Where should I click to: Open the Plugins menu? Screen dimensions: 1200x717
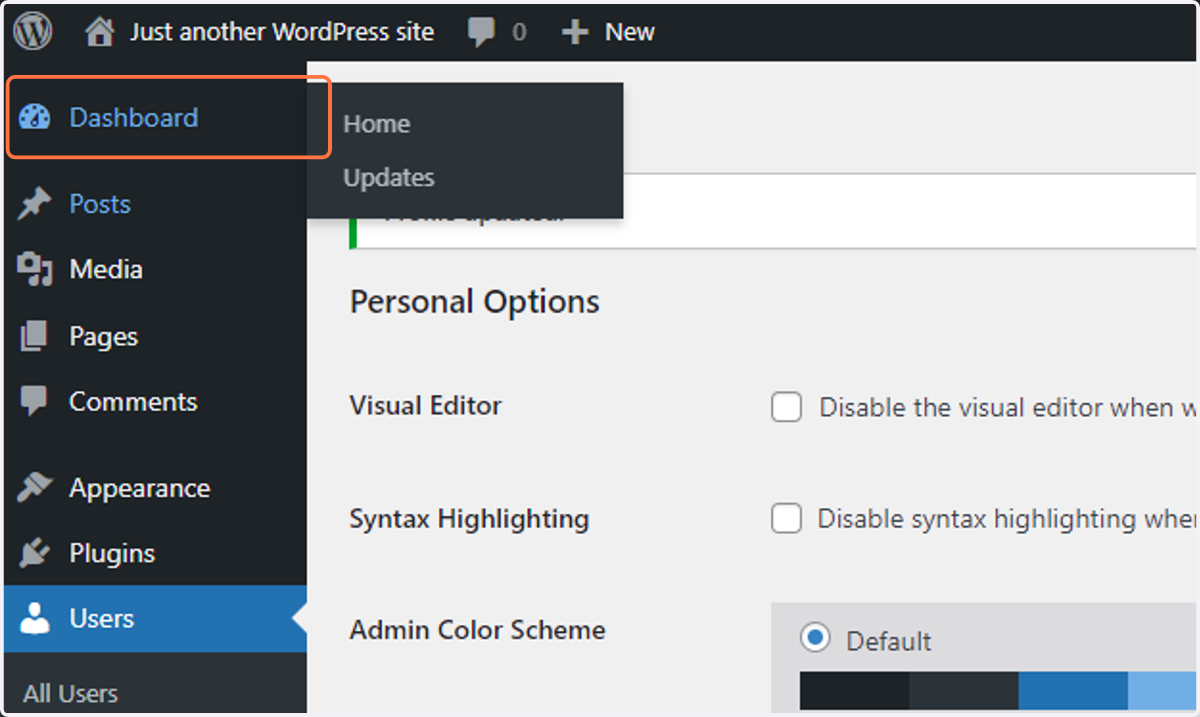(x=112, y=553)
